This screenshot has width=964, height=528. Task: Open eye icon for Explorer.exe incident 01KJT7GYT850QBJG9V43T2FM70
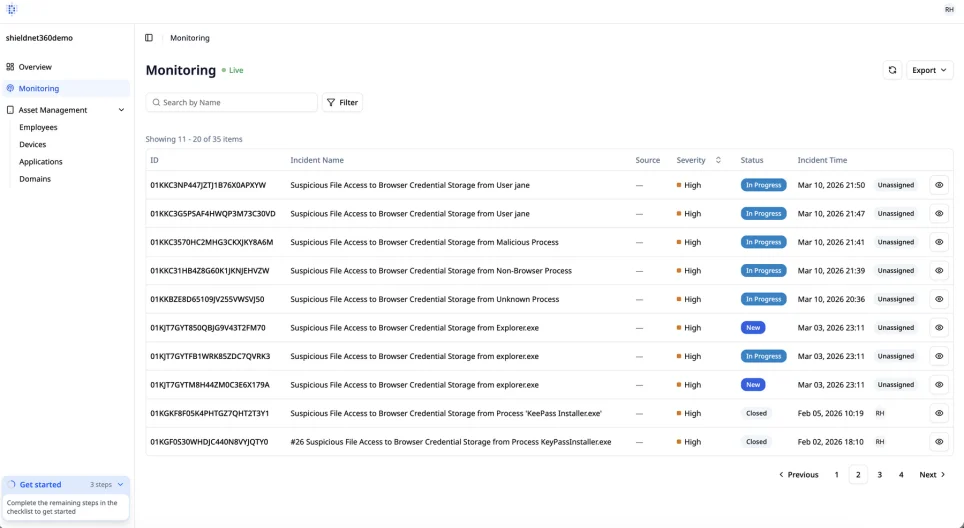[939, 328]
